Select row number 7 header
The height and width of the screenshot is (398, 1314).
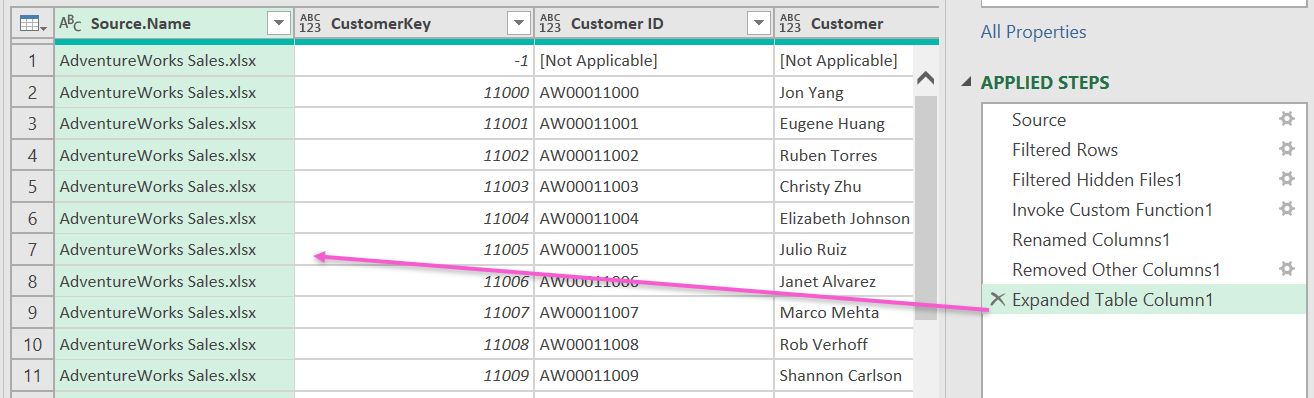(x=33, y=250)
